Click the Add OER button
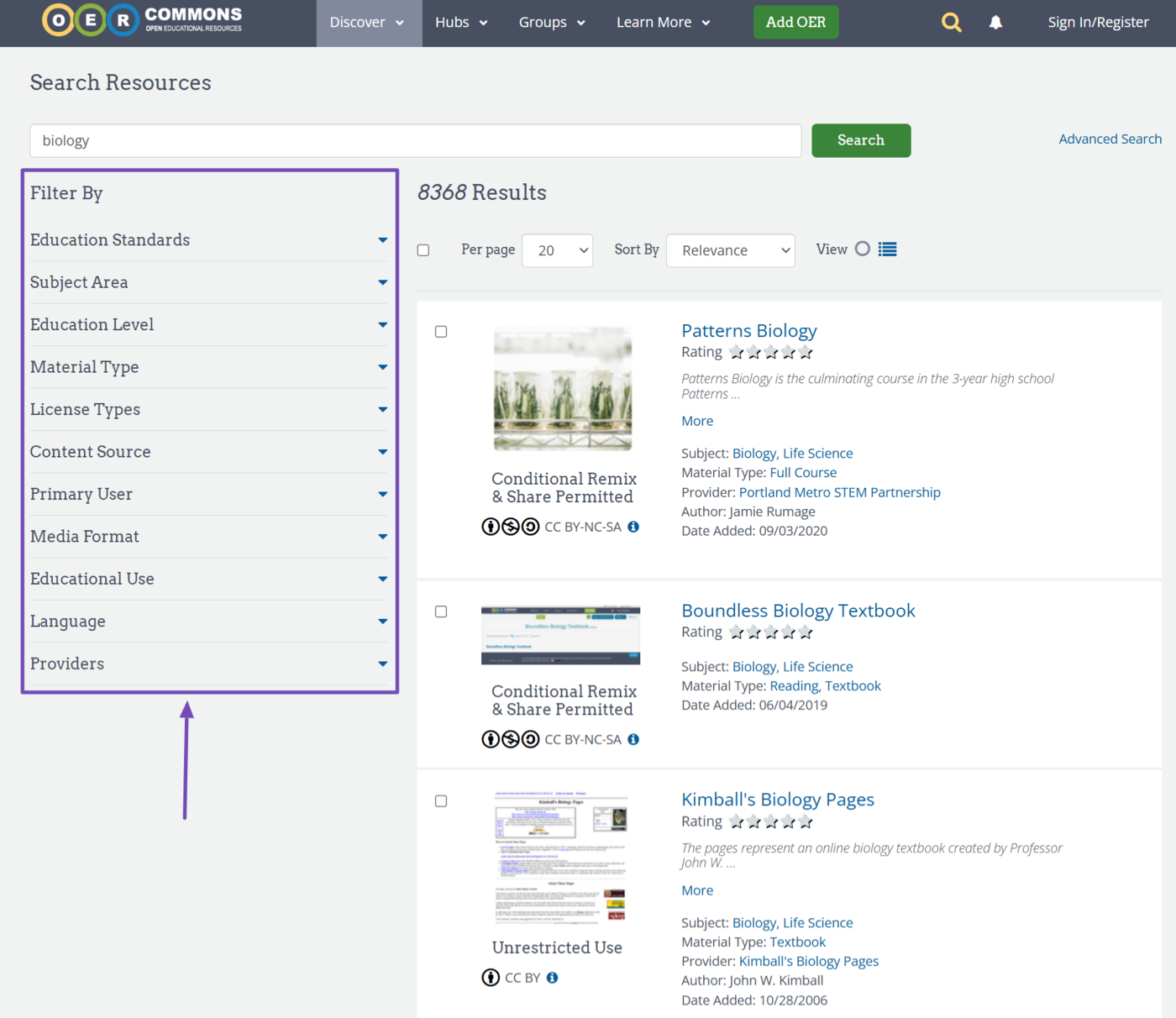Image resolution: width=1176 pixels, height=1018 pixels. 795,23
